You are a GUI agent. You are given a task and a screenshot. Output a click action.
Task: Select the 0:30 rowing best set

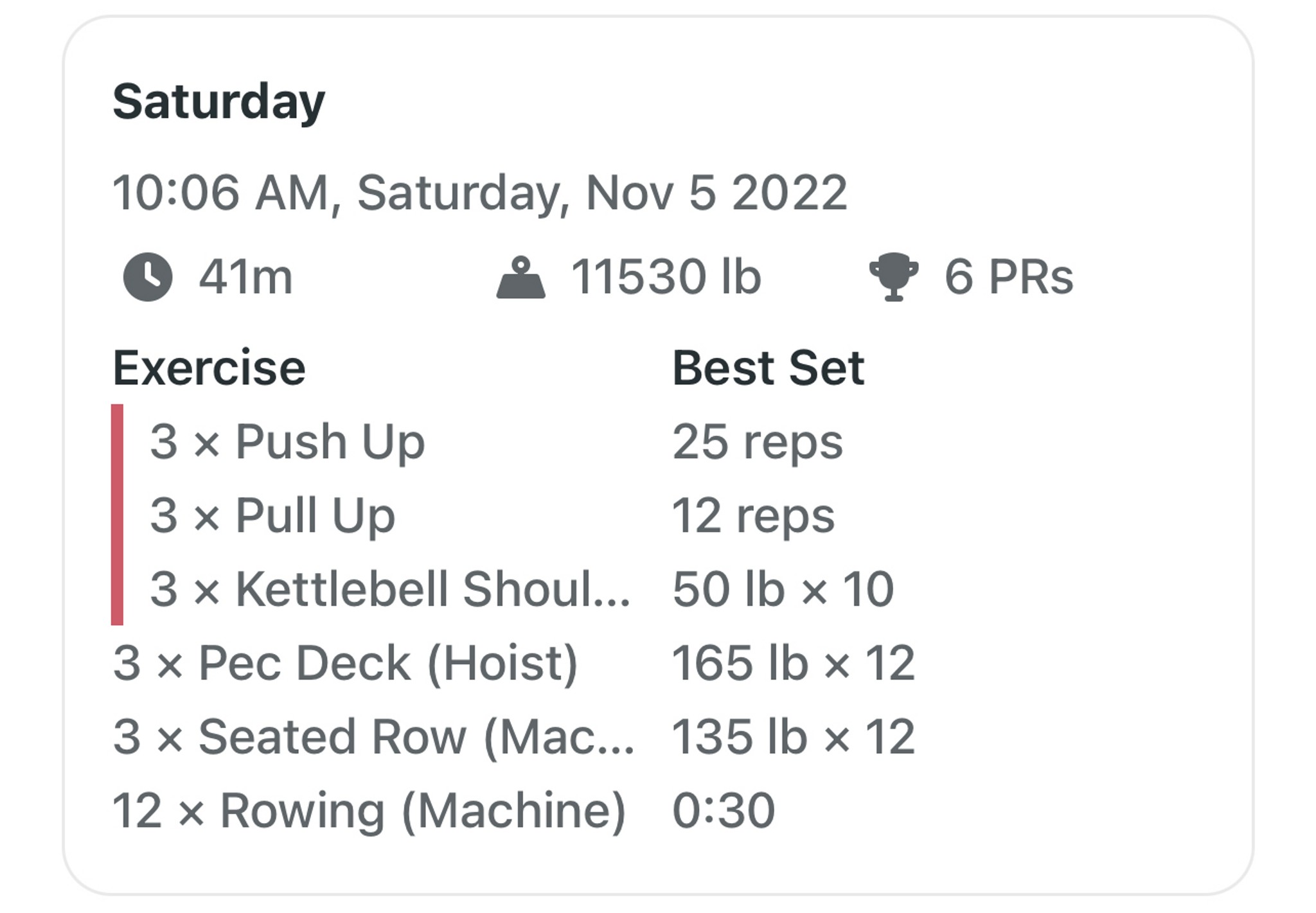click(724, 811)
